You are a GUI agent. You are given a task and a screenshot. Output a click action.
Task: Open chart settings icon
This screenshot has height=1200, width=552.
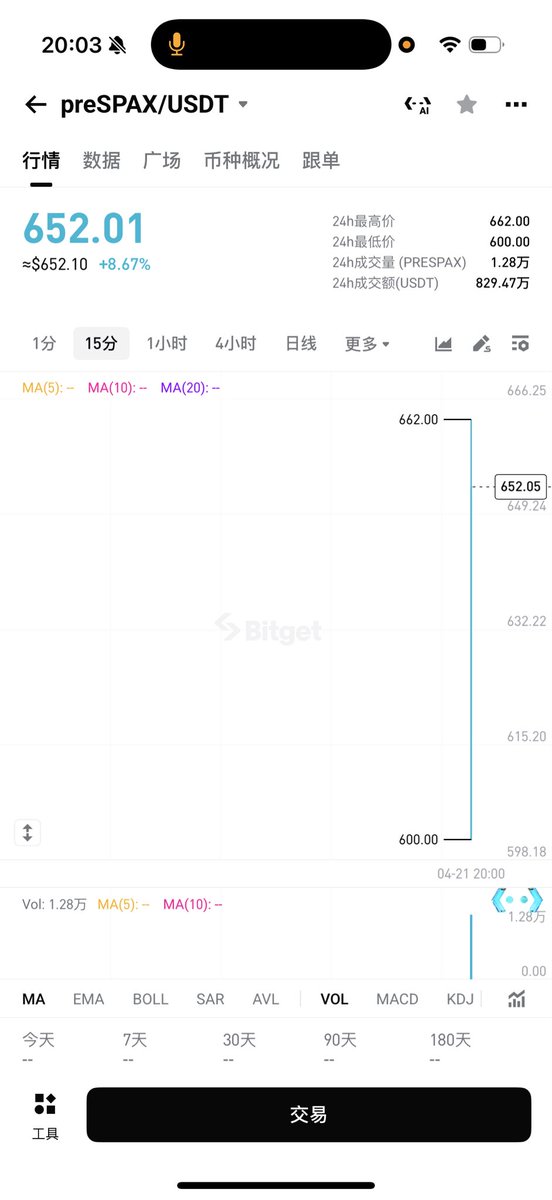click(x=519, y=344)
